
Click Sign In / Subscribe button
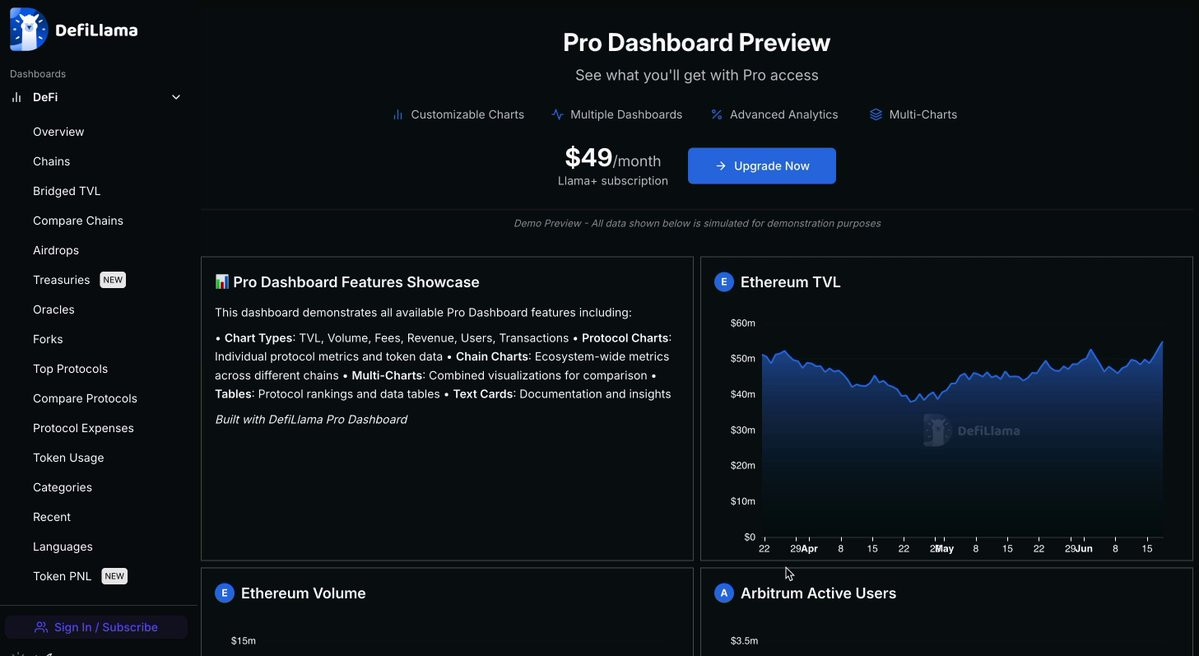point(96,627)
